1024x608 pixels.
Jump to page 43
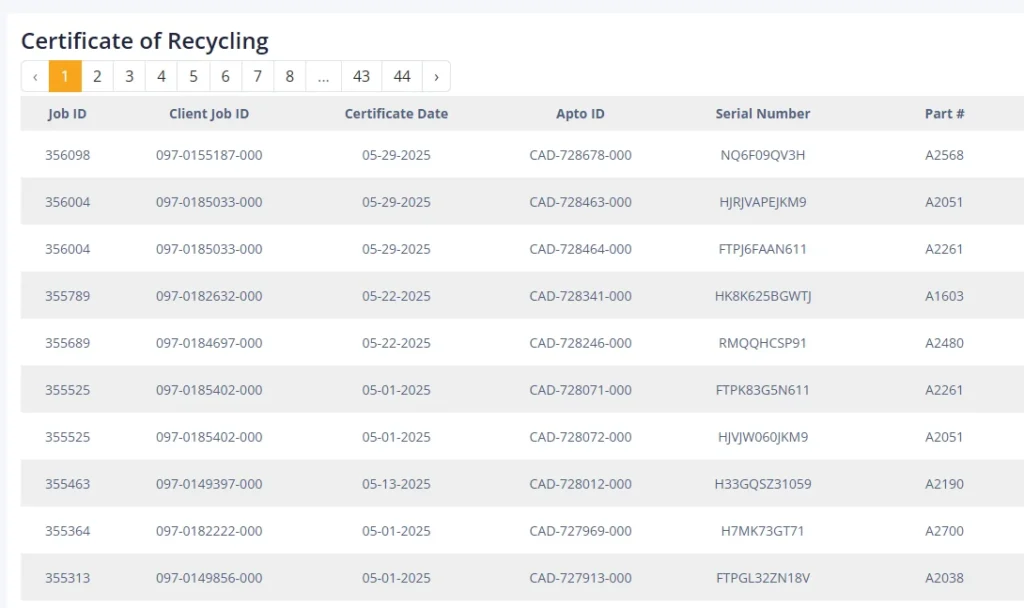pos(361,76)
